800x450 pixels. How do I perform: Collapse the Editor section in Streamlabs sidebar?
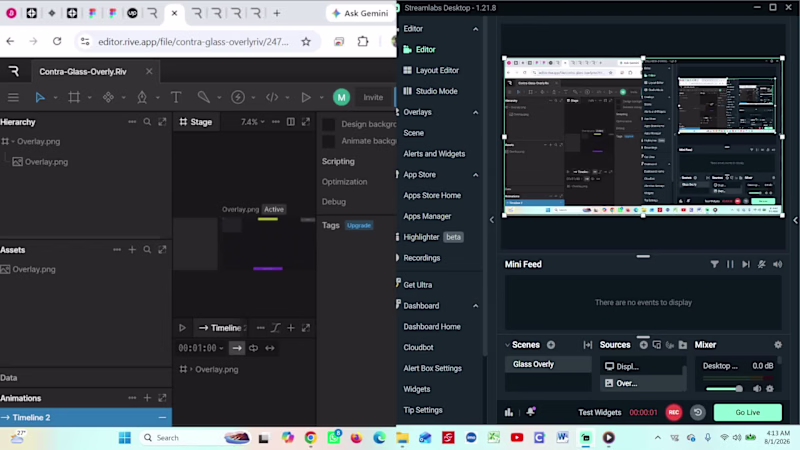tap(476, 29)
